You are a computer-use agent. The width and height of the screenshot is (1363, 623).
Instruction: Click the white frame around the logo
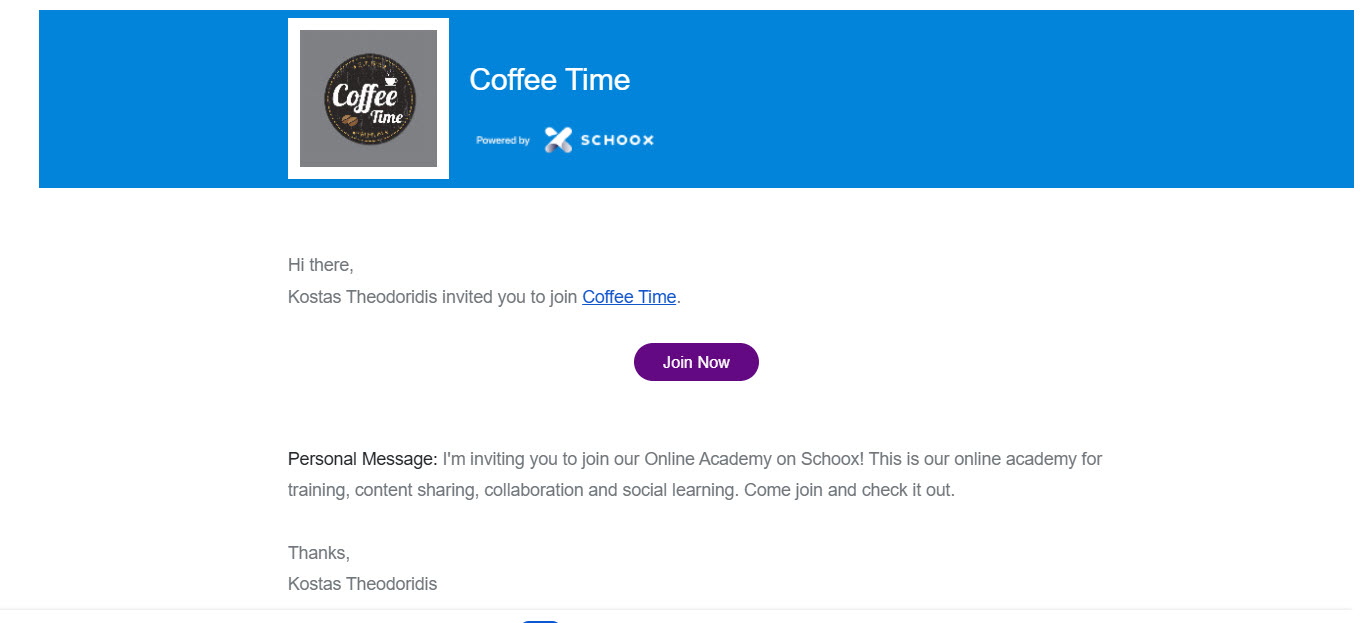294,98
